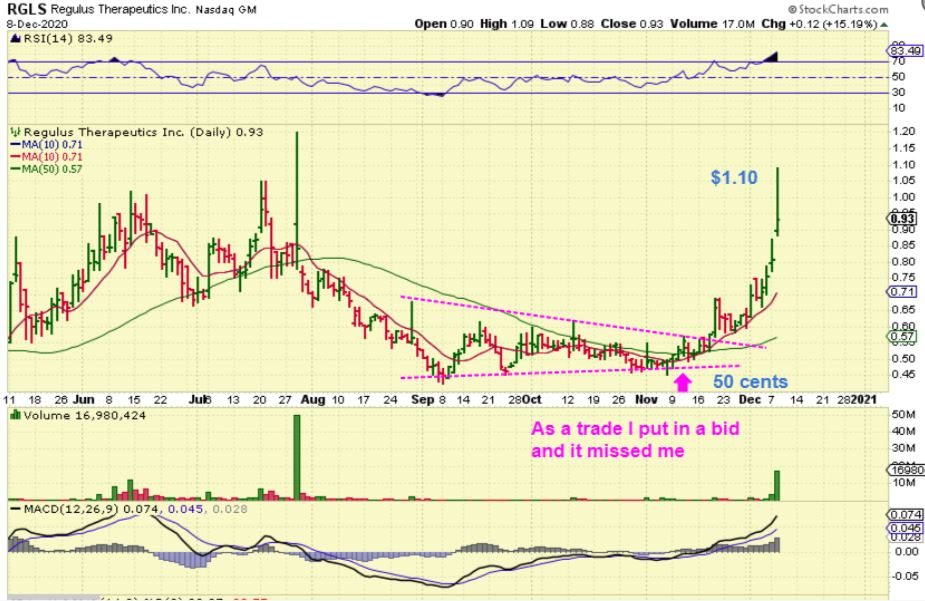Click the green up triangle beside Chg

tap(884, 24)
